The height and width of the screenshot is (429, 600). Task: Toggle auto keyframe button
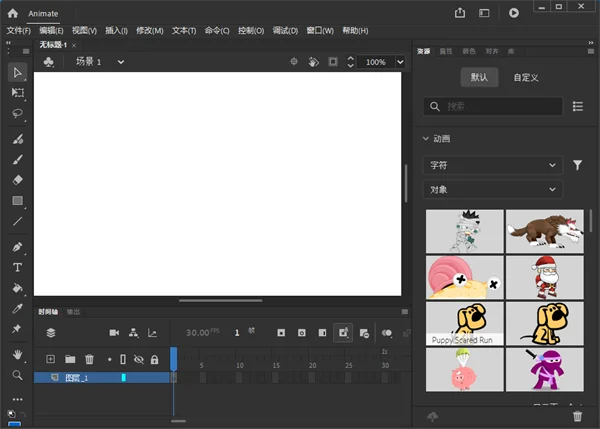(343, 333)
